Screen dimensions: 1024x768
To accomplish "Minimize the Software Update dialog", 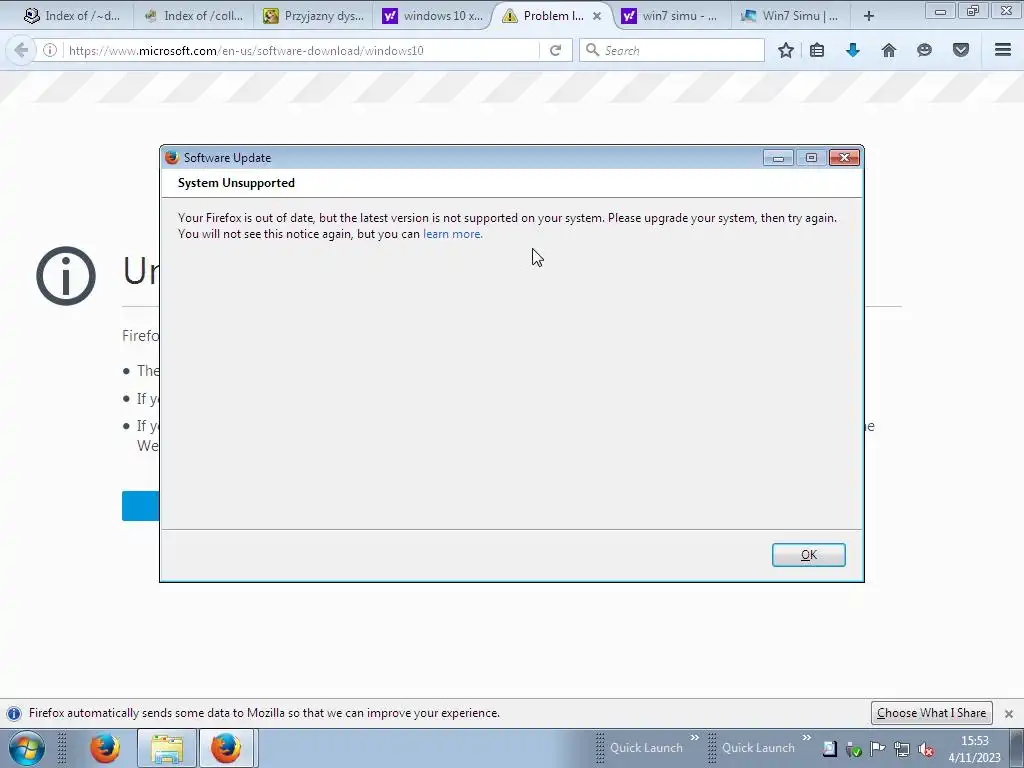I will point(778,157).
